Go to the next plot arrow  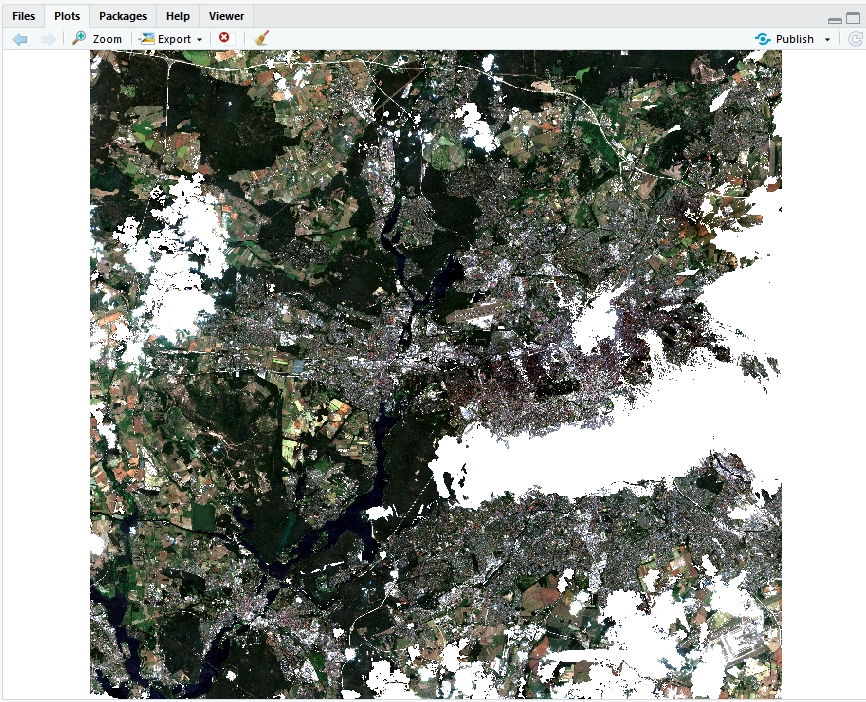[47, 39]
